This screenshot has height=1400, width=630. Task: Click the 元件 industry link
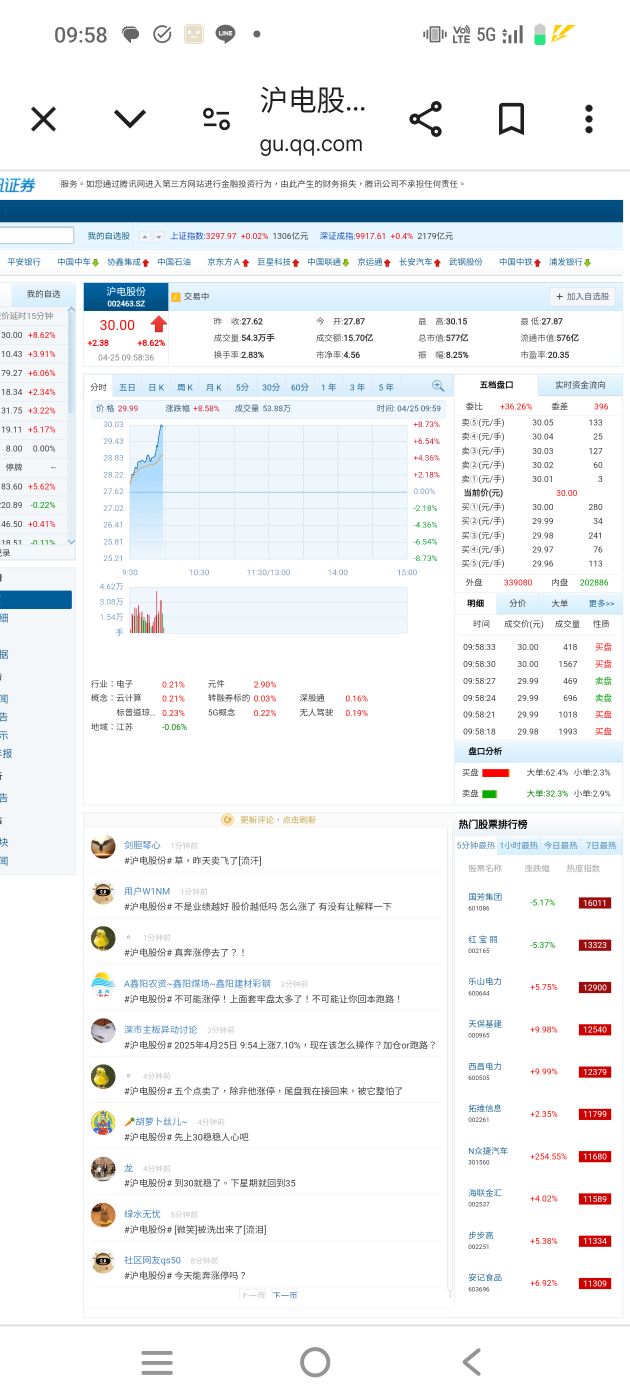215,684
